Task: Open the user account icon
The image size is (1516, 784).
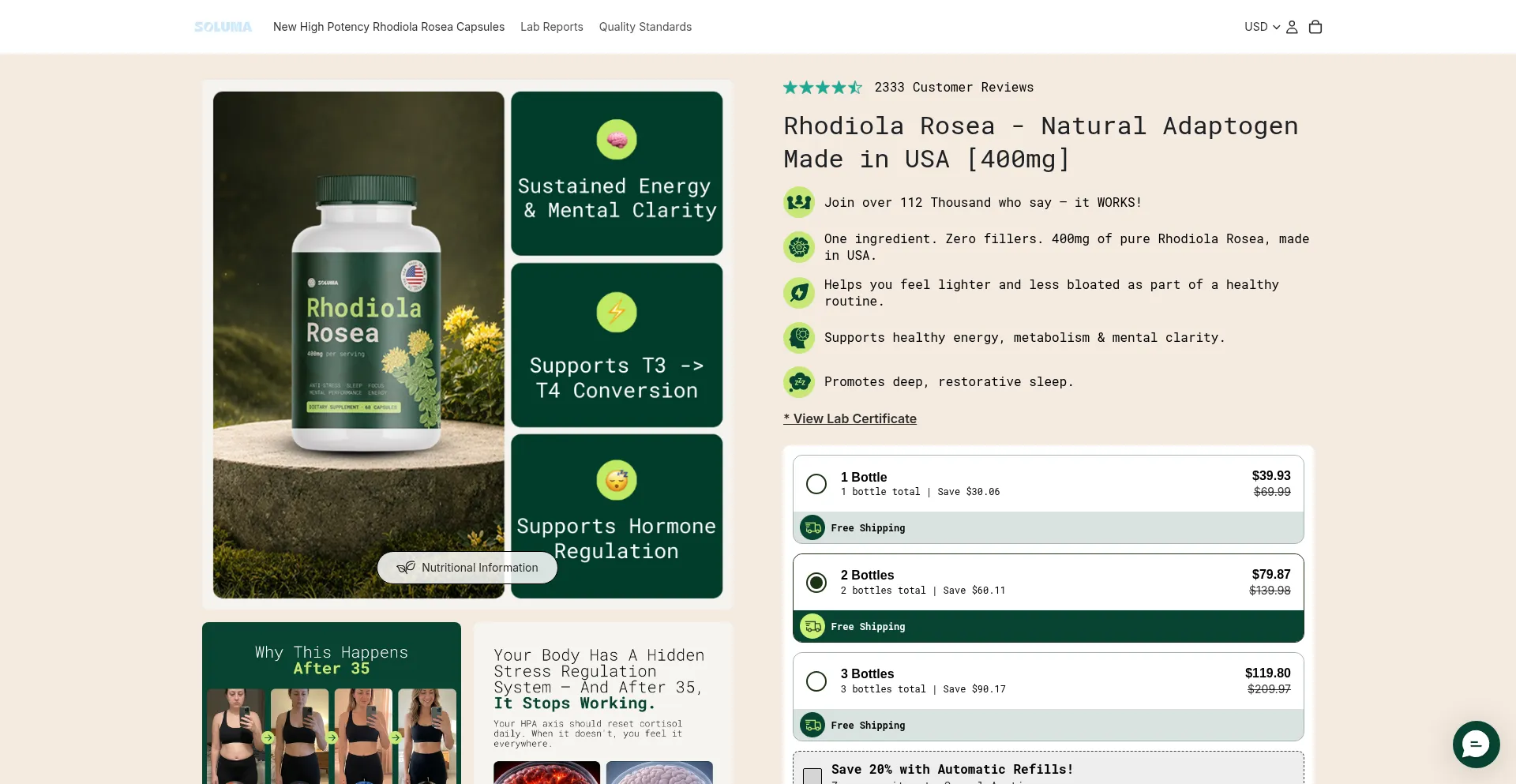Action: 1292,27
